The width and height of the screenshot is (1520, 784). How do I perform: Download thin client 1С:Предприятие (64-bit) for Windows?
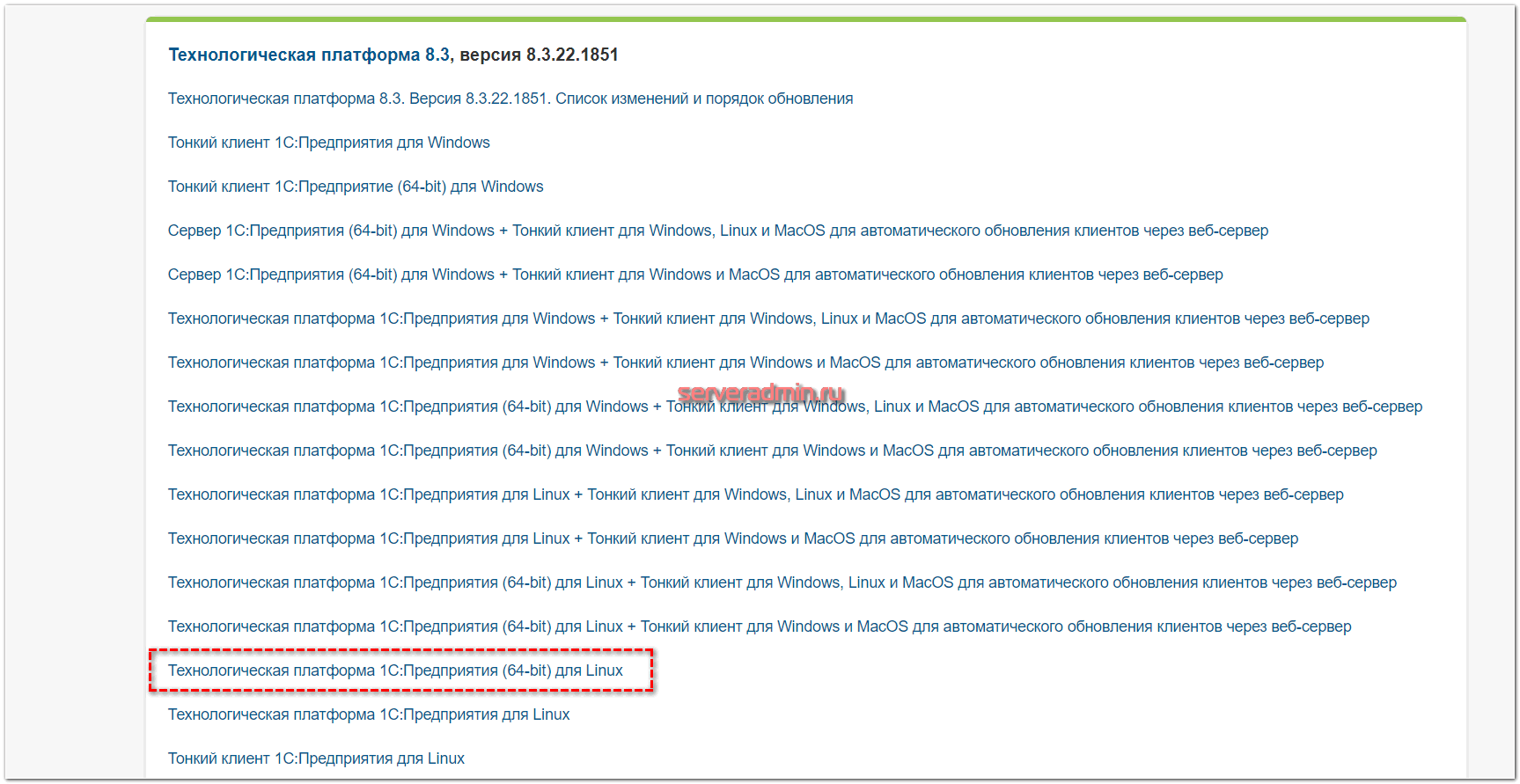tap(355, 187)
